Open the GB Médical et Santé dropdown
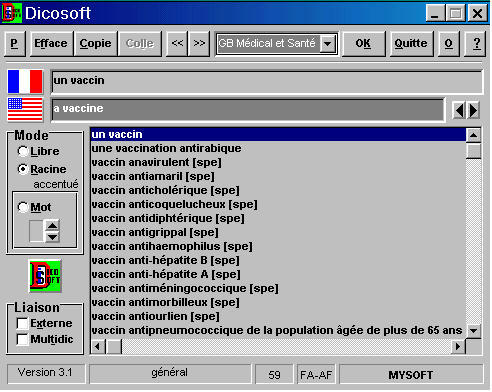Image resolution: width=492 pixels, height=392 pixels. 327,44
